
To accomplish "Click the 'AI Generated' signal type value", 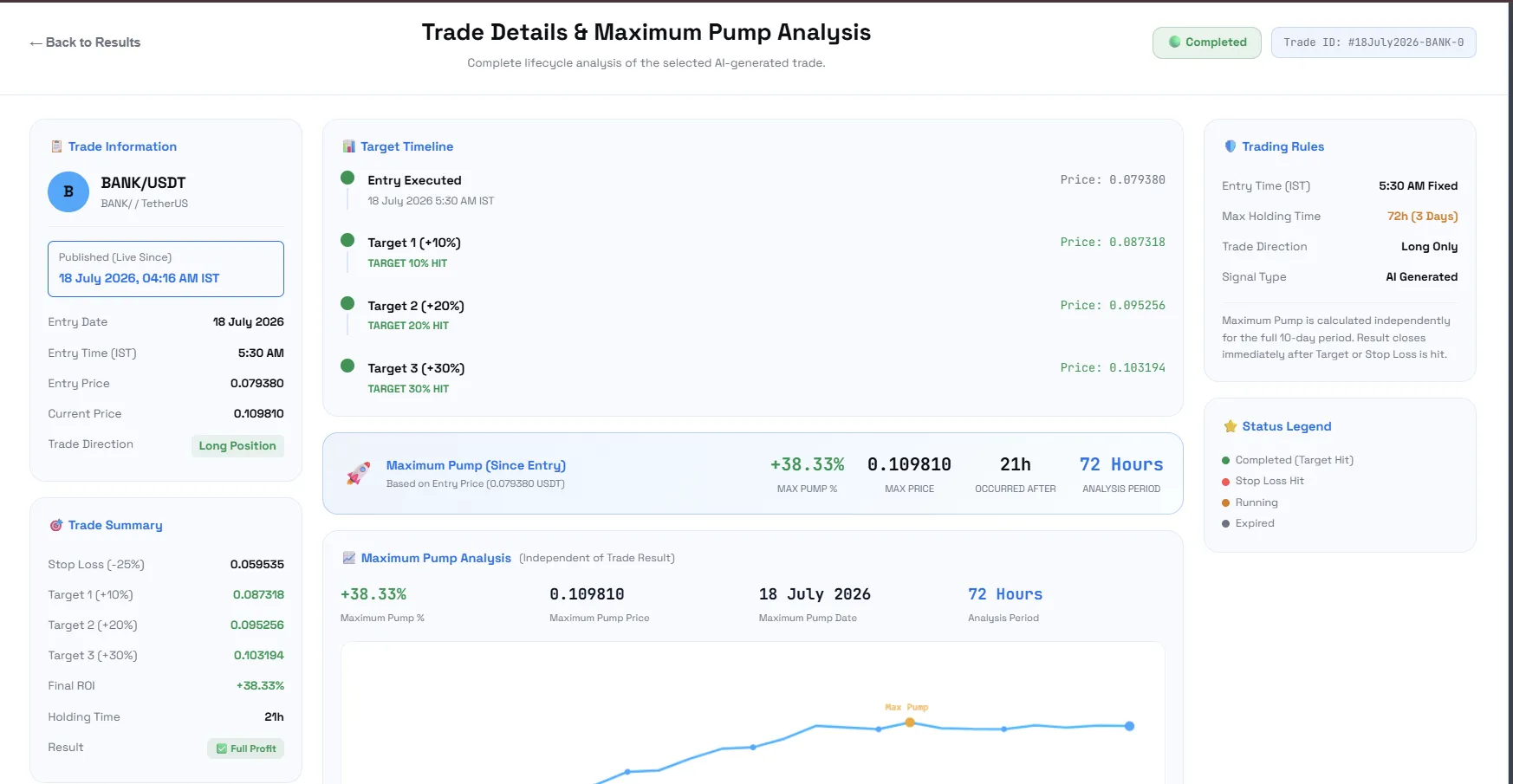I will [x=1422, y=276].
